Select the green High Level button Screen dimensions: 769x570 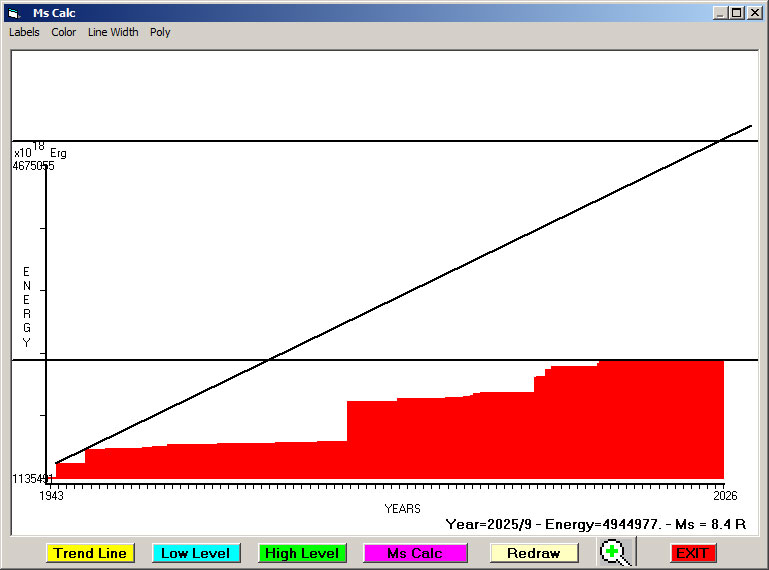[302, 553]
